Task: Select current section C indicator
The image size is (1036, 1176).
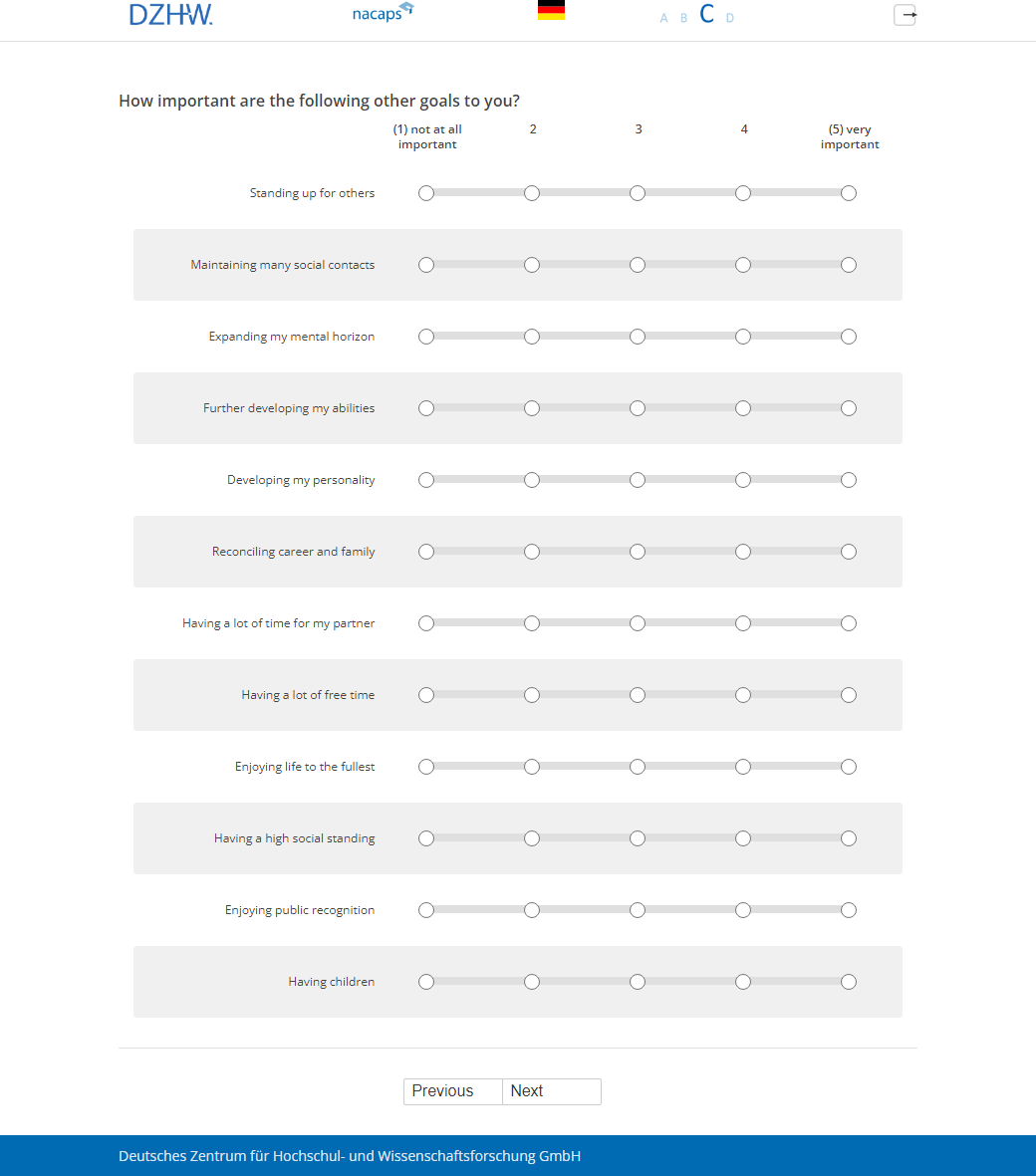Action: coord(706,14)
